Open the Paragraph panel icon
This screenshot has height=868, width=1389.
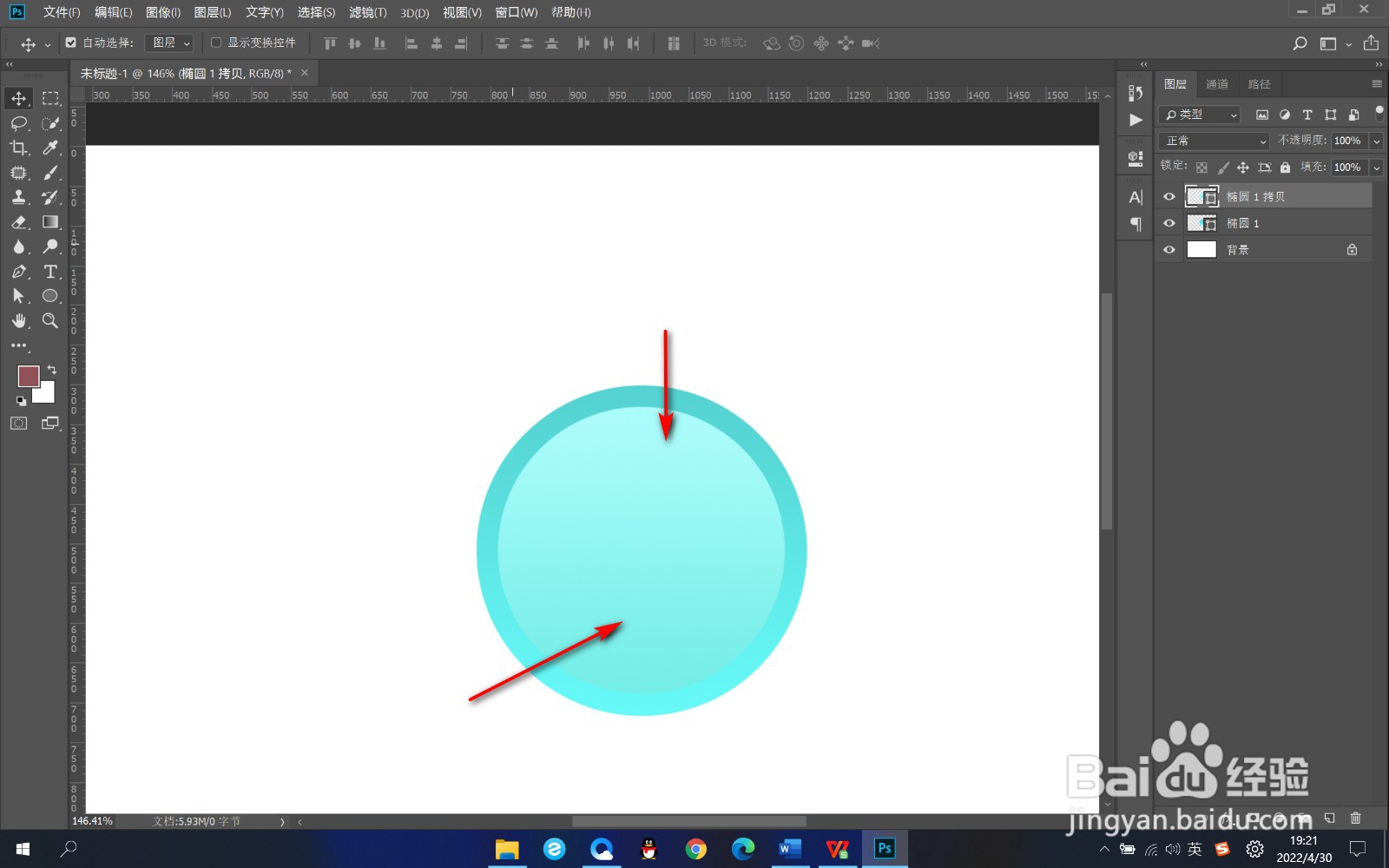(1136, 225)
